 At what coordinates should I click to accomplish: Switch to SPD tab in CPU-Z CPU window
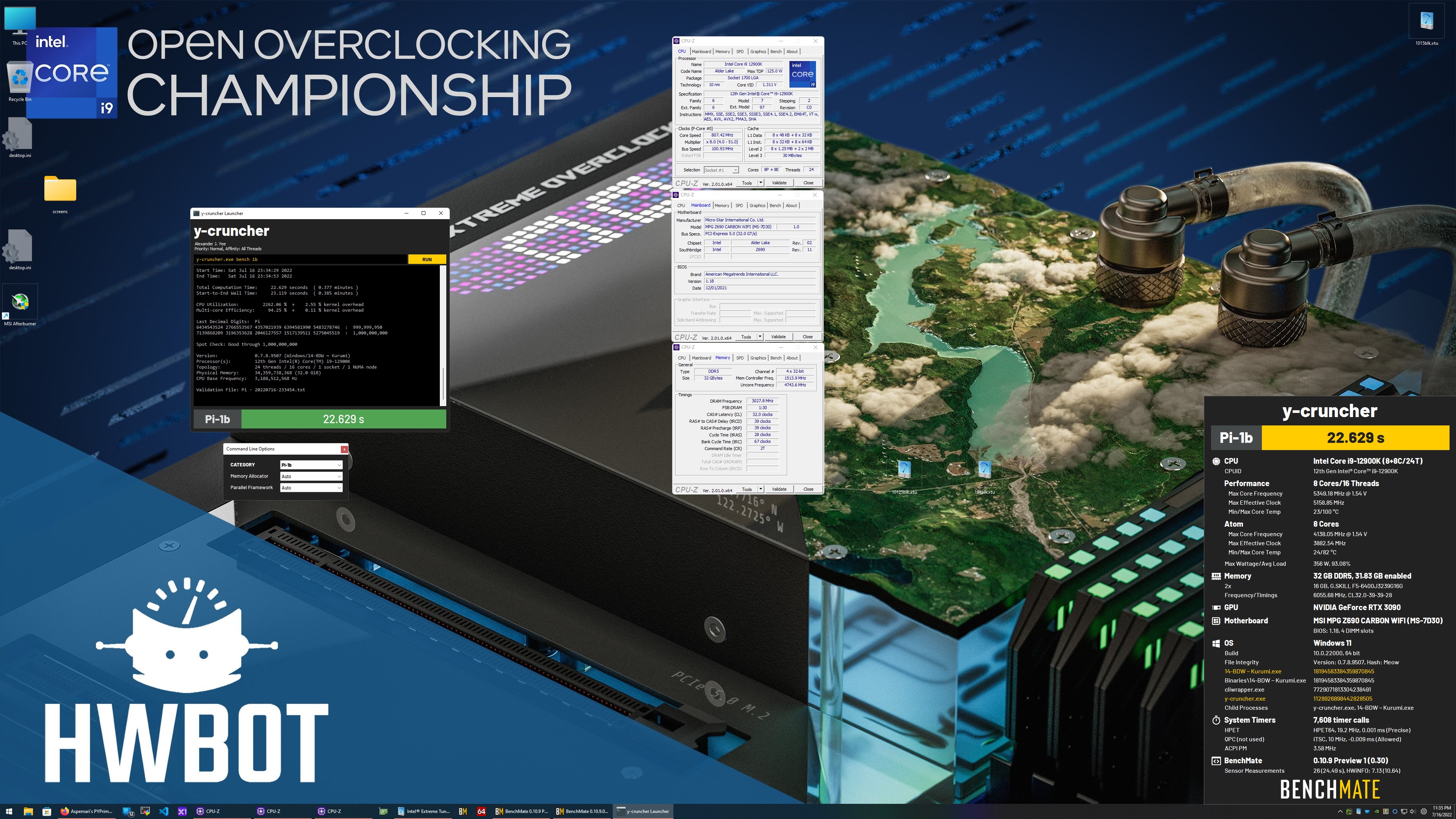tap(740, 52)
